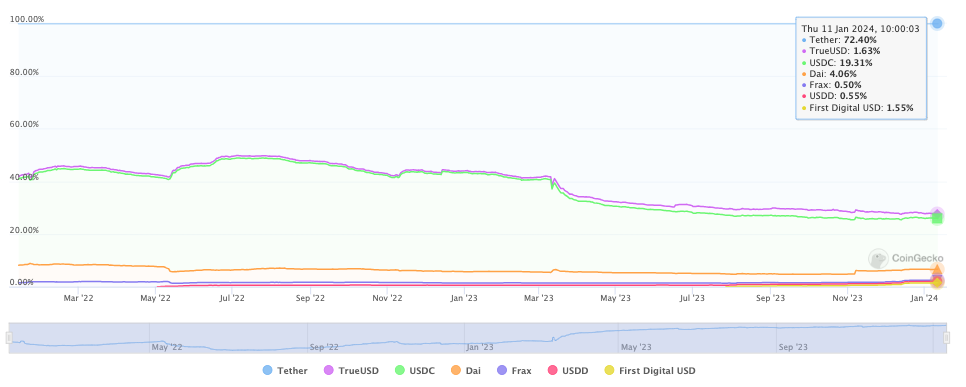Click the 80.00% y-axis label
Screen dimensions: 966x387
[x=25, y=72]
